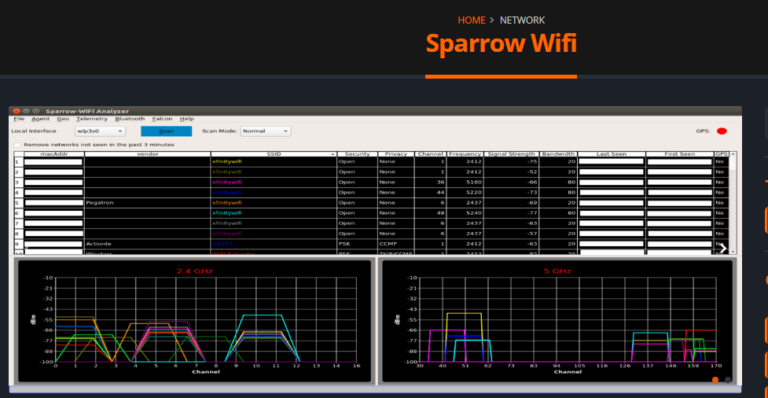The width and height of the screenshot is (768, 398).
Task: Click the -69 signal strength cell
Action: [511, 203]
